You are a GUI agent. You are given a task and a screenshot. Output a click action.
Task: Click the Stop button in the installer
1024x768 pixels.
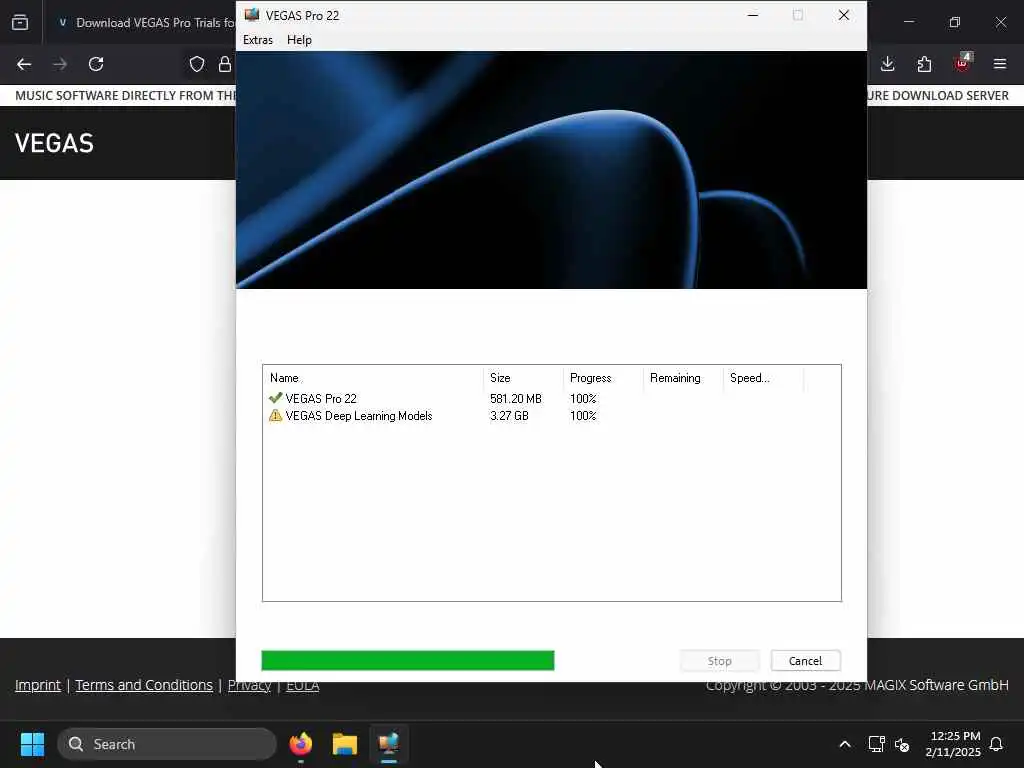(x=720, y=661)
